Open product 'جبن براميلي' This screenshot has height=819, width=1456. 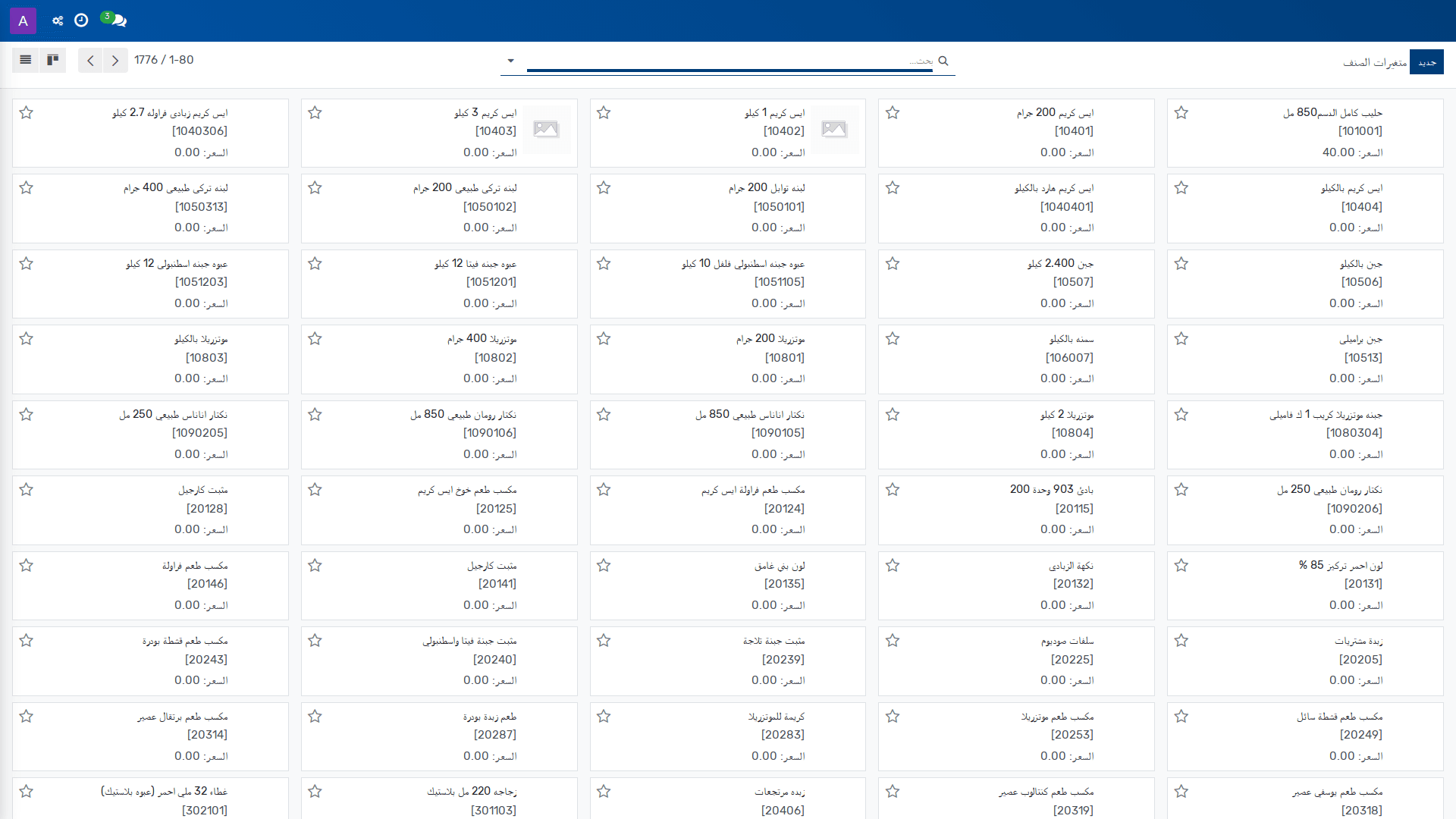coord(1360,340)
